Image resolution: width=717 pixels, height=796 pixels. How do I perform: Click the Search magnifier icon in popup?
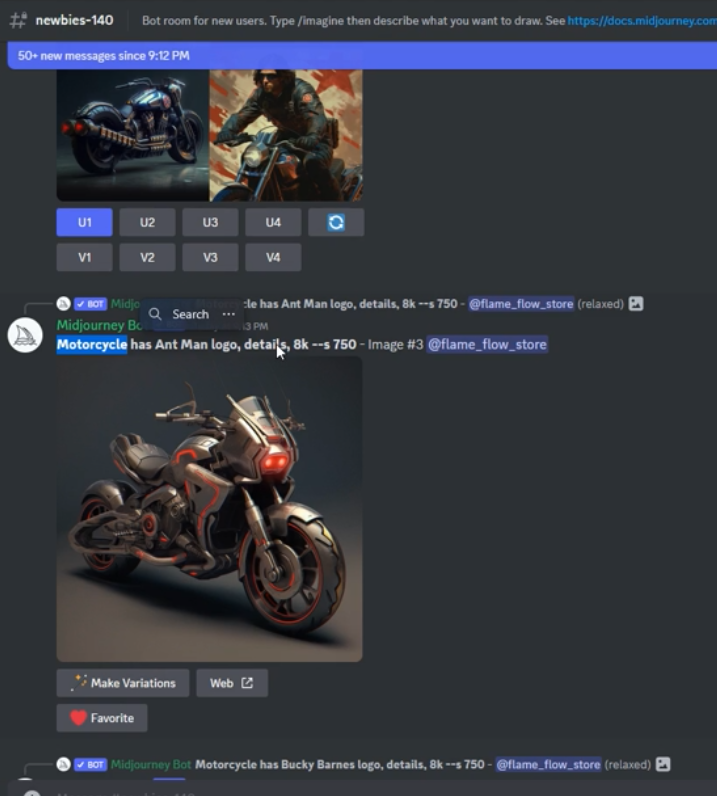(155, 314)
